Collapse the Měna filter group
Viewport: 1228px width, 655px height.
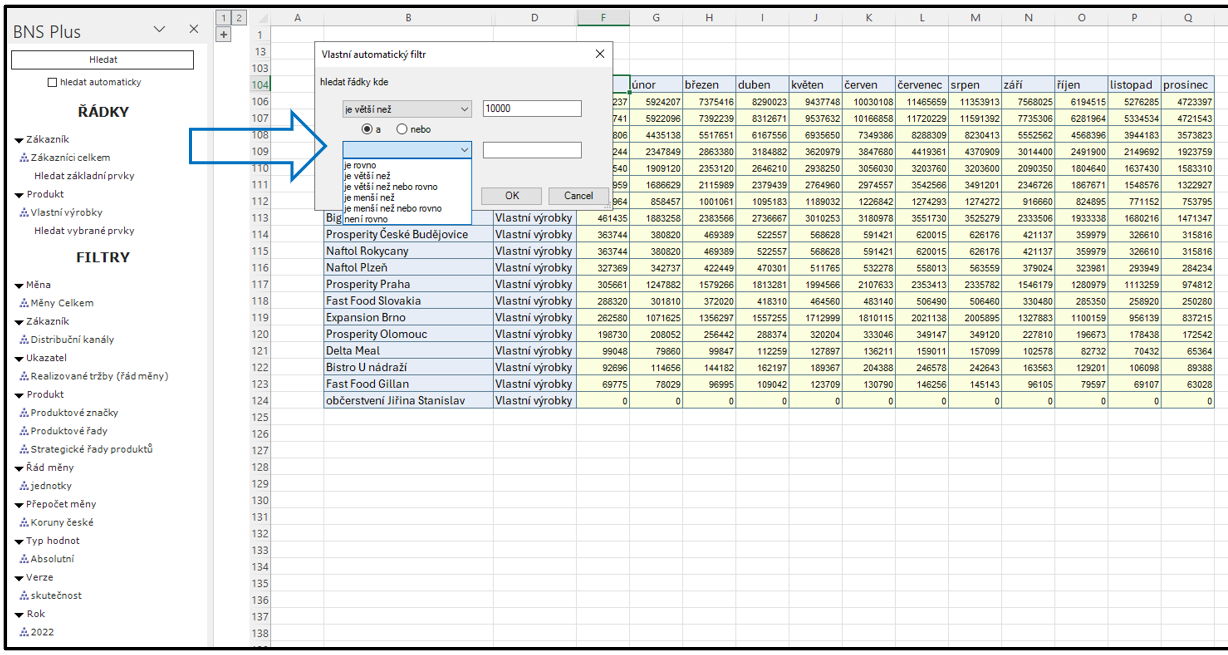point(19,286)
